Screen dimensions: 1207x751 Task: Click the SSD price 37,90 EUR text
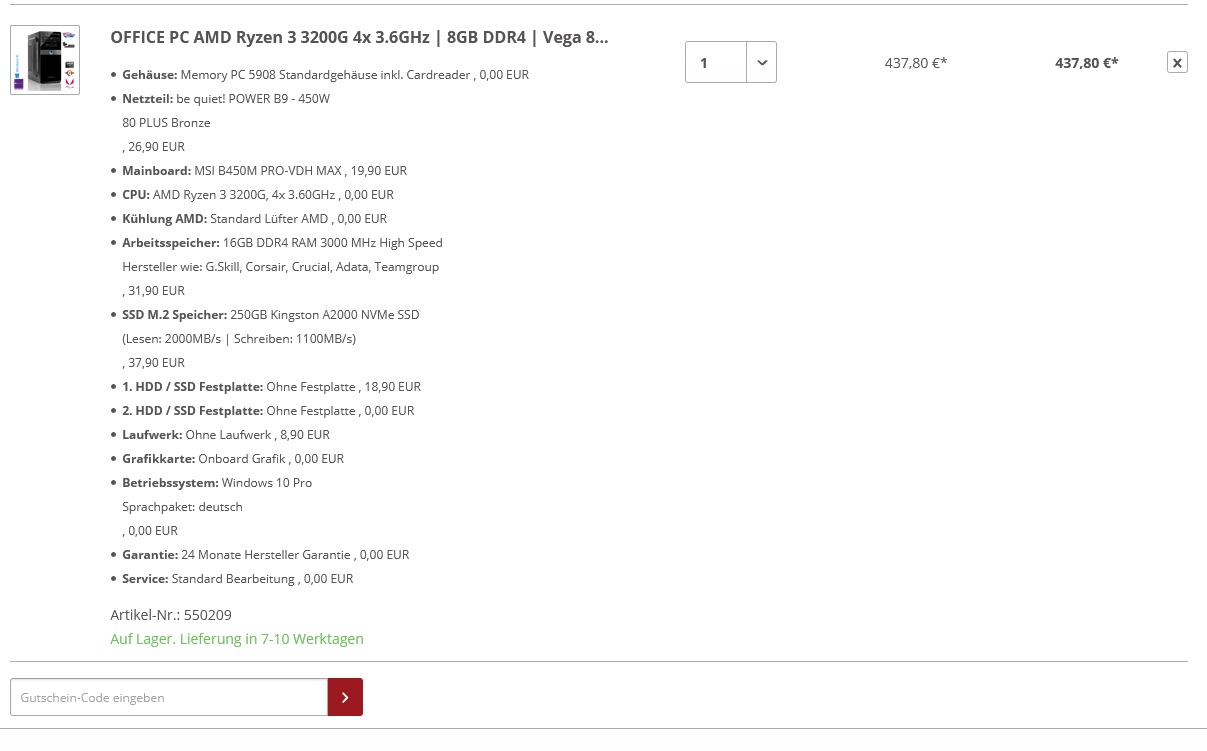tap(154, 363)
